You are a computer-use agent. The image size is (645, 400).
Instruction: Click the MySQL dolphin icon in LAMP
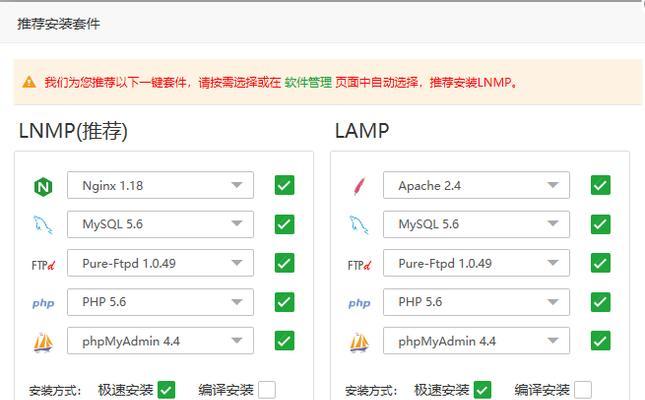click(x=359, y=225)
